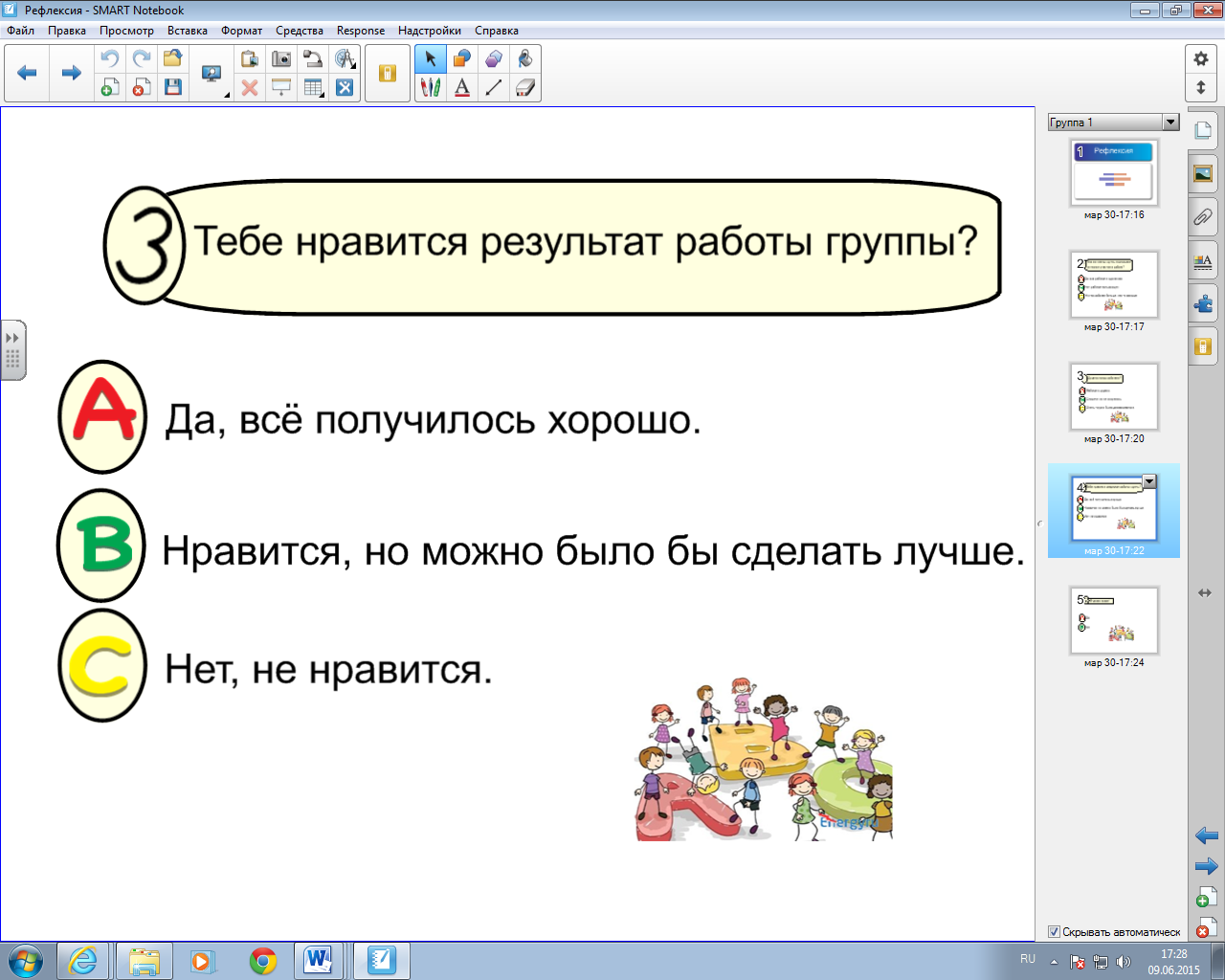Open the Вставка menu
The width and height of the screenshot is (1225, 980).
[x=187, y=31]
